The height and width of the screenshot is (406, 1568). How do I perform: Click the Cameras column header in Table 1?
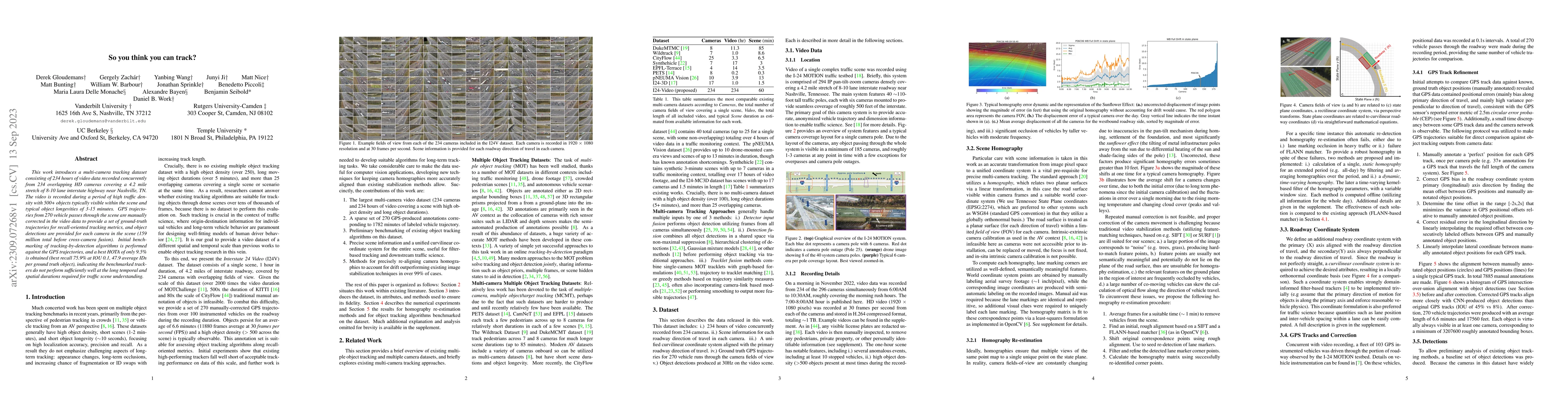click(711, 41)
